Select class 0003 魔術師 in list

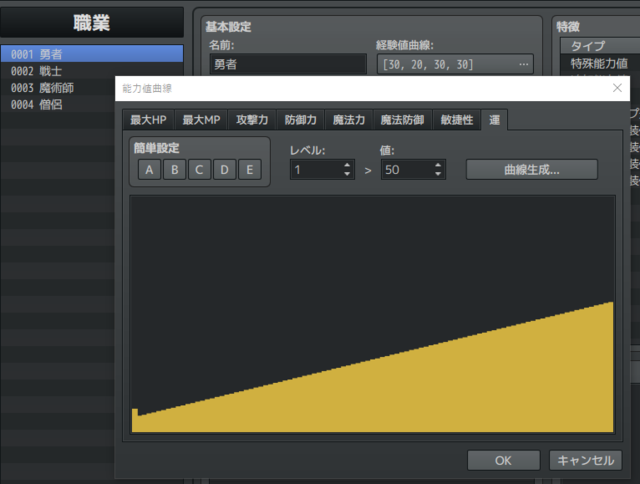(x=58, y=88)
